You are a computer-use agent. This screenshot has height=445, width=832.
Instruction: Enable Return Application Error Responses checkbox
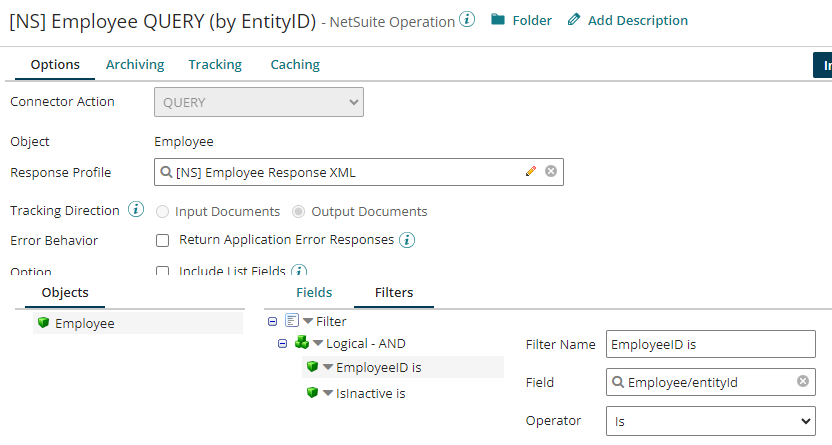[x=162, y=240]
